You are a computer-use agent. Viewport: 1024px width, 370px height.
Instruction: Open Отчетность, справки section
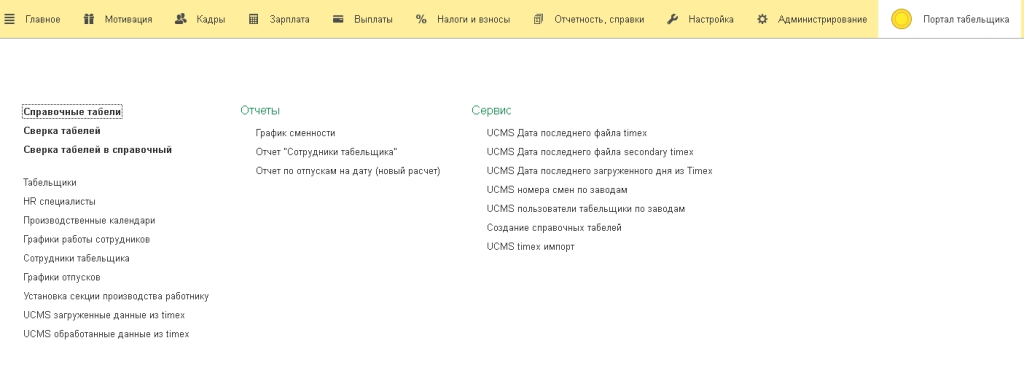599,20
